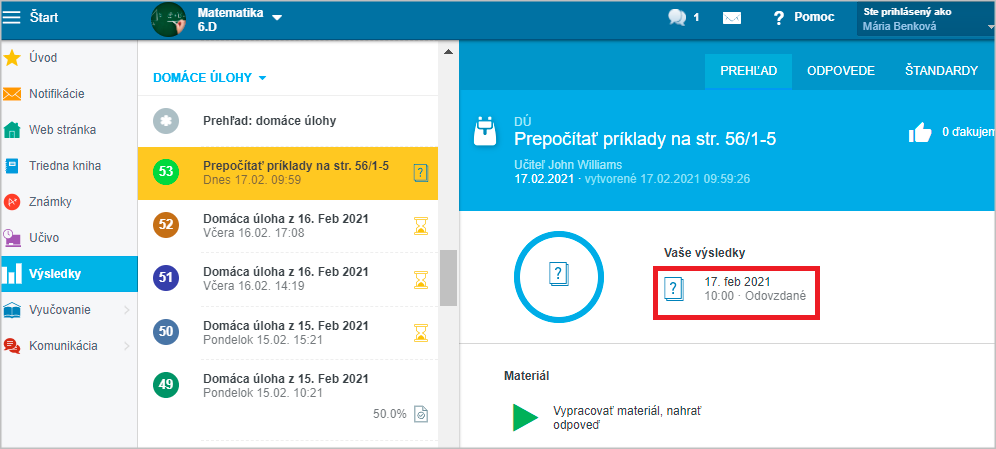Expand the Vyučovanie submenu arrow
The height and width of the screenshot is (449, 996).
tap(126, 311)
